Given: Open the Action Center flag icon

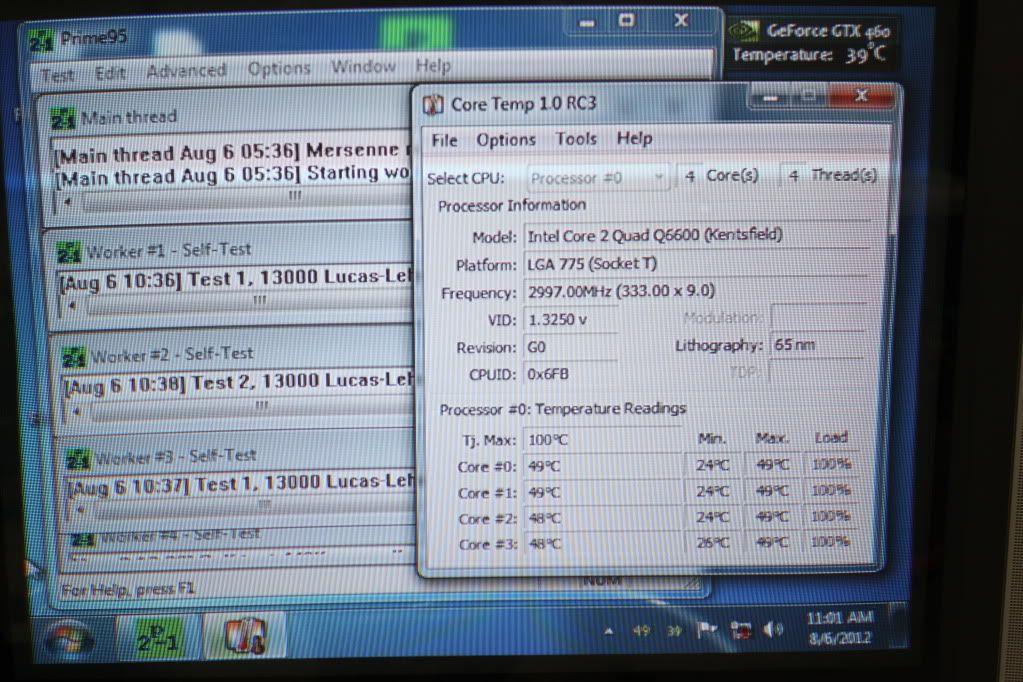Looking at the screenshot, I should click(x=707, y=630).
